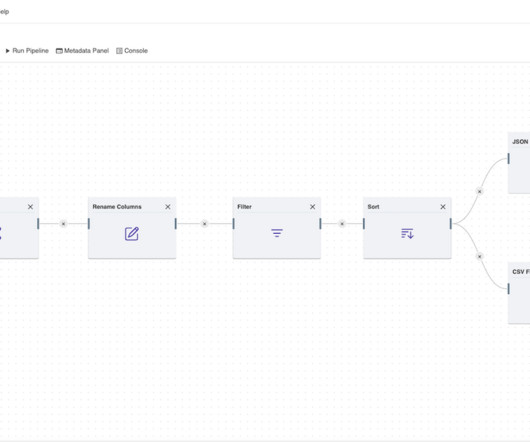Click the Rename Columns node title
The height and width of the screenshot is (442, 530).
point(117,207)
